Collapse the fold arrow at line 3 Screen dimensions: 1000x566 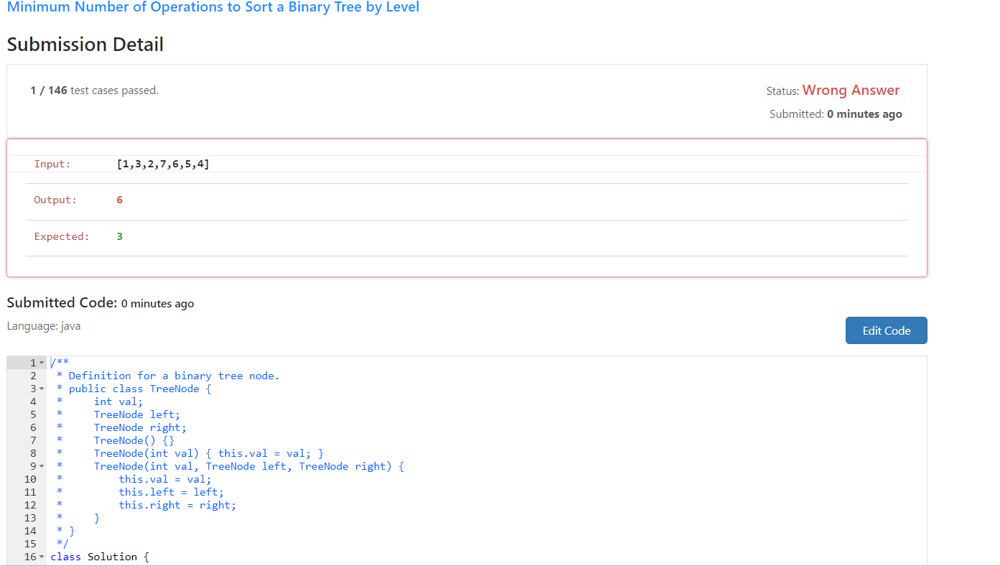click(42, 389)
